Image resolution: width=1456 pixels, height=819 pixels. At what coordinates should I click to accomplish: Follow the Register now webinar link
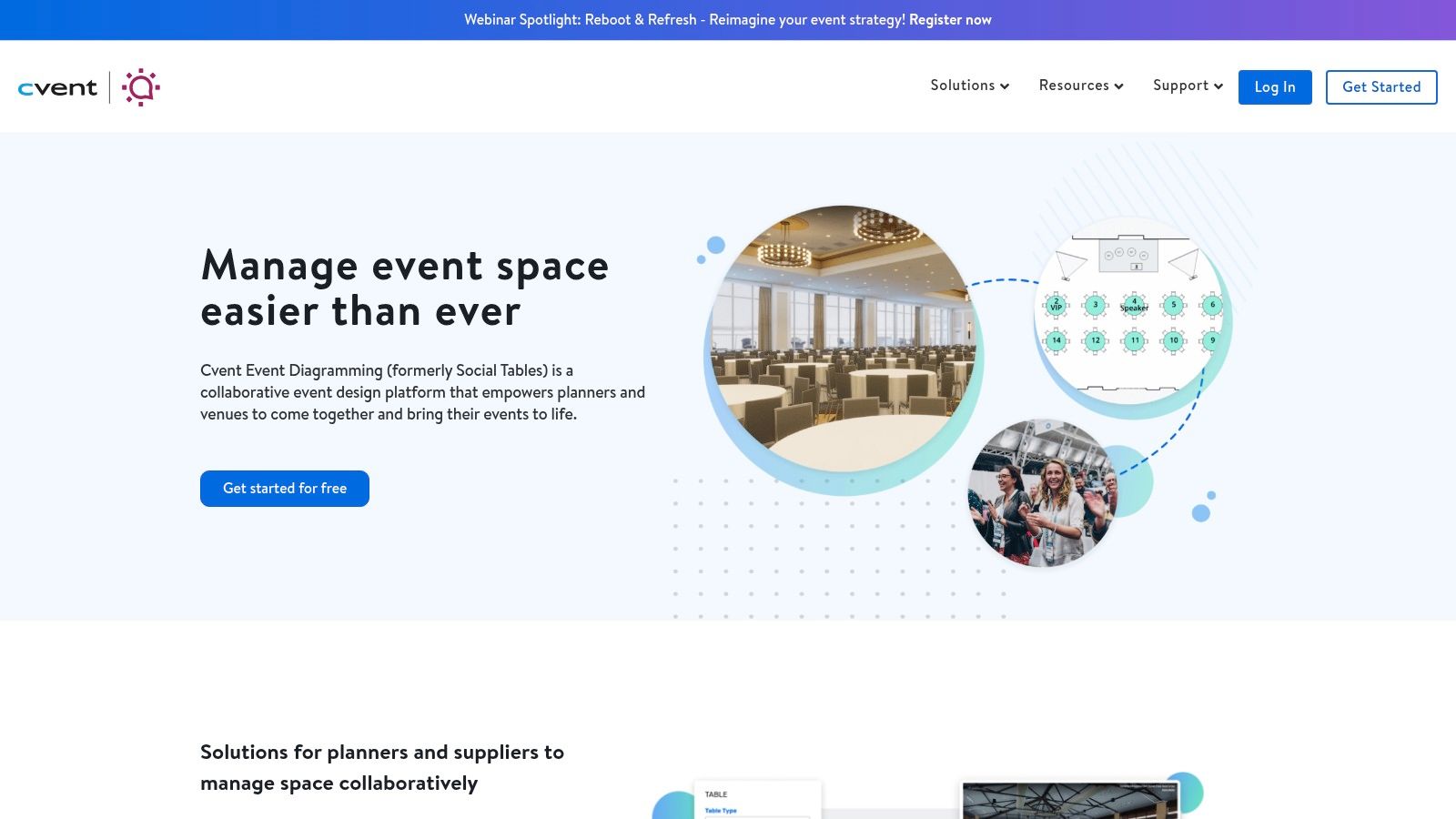pos(950,20)
